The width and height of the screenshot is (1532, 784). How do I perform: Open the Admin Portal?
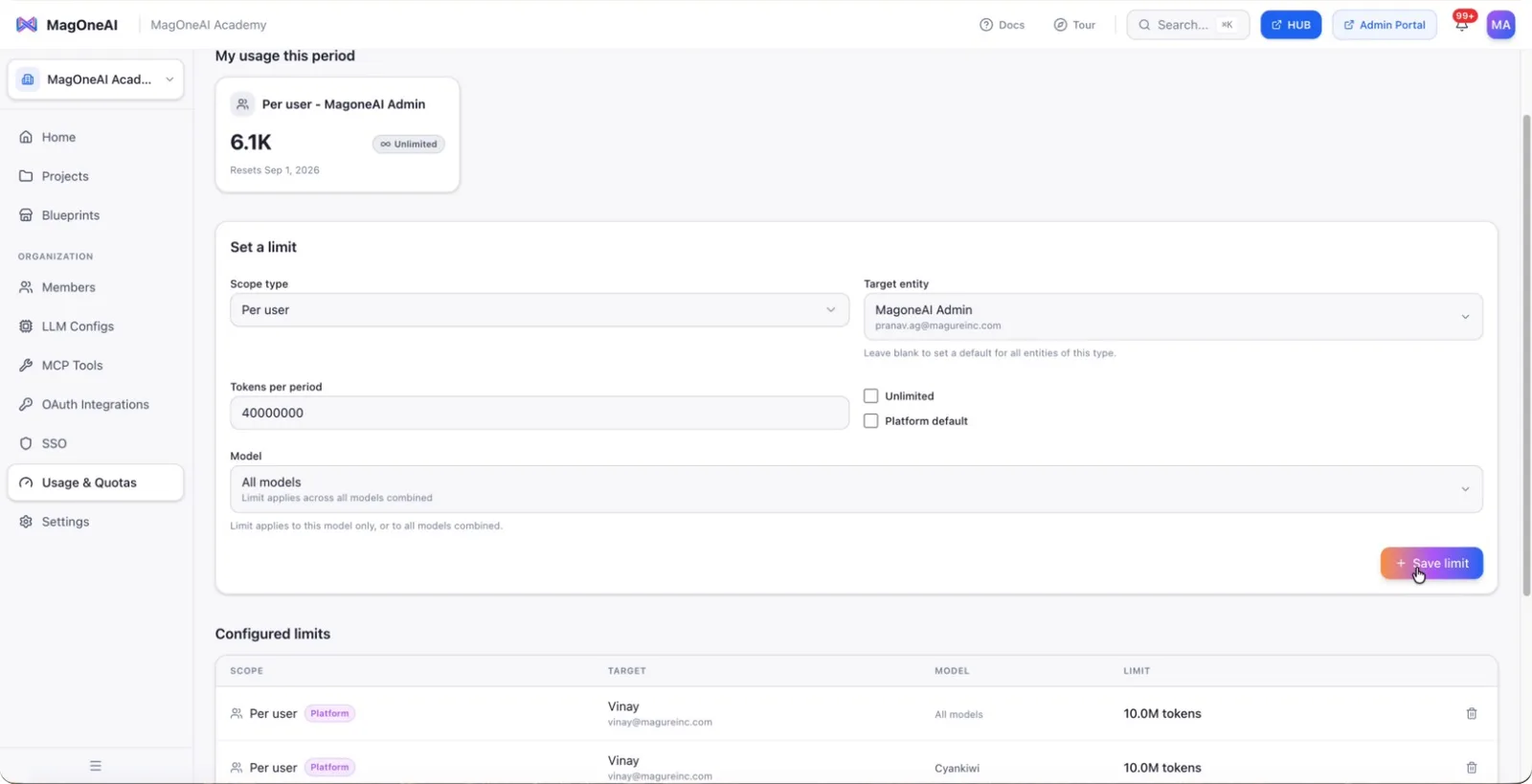pyautogui.click(x=1385, y=25)
